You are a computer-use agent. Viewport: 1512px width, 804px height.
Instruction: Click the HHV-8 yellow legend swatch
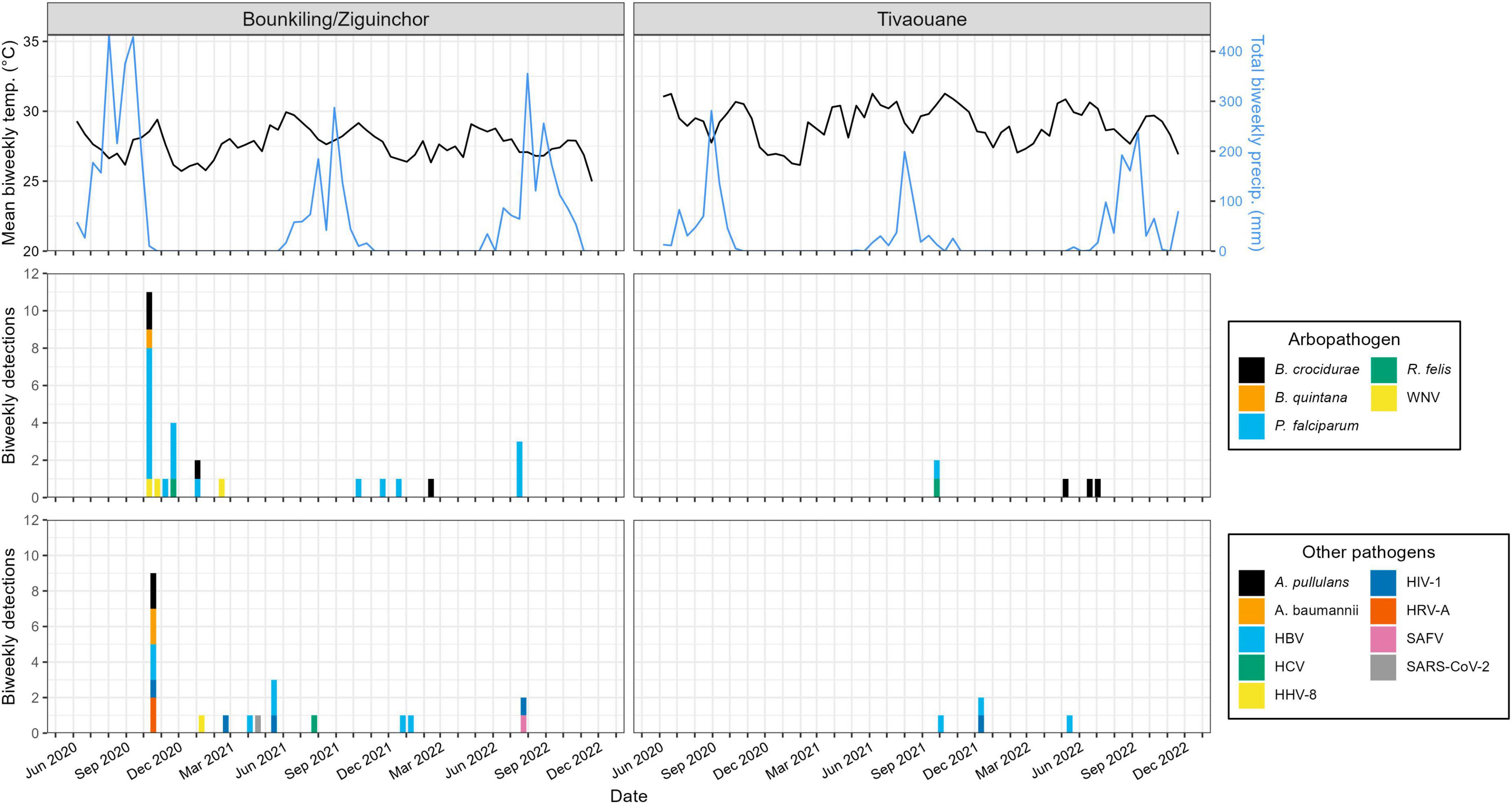point(1251,695)
